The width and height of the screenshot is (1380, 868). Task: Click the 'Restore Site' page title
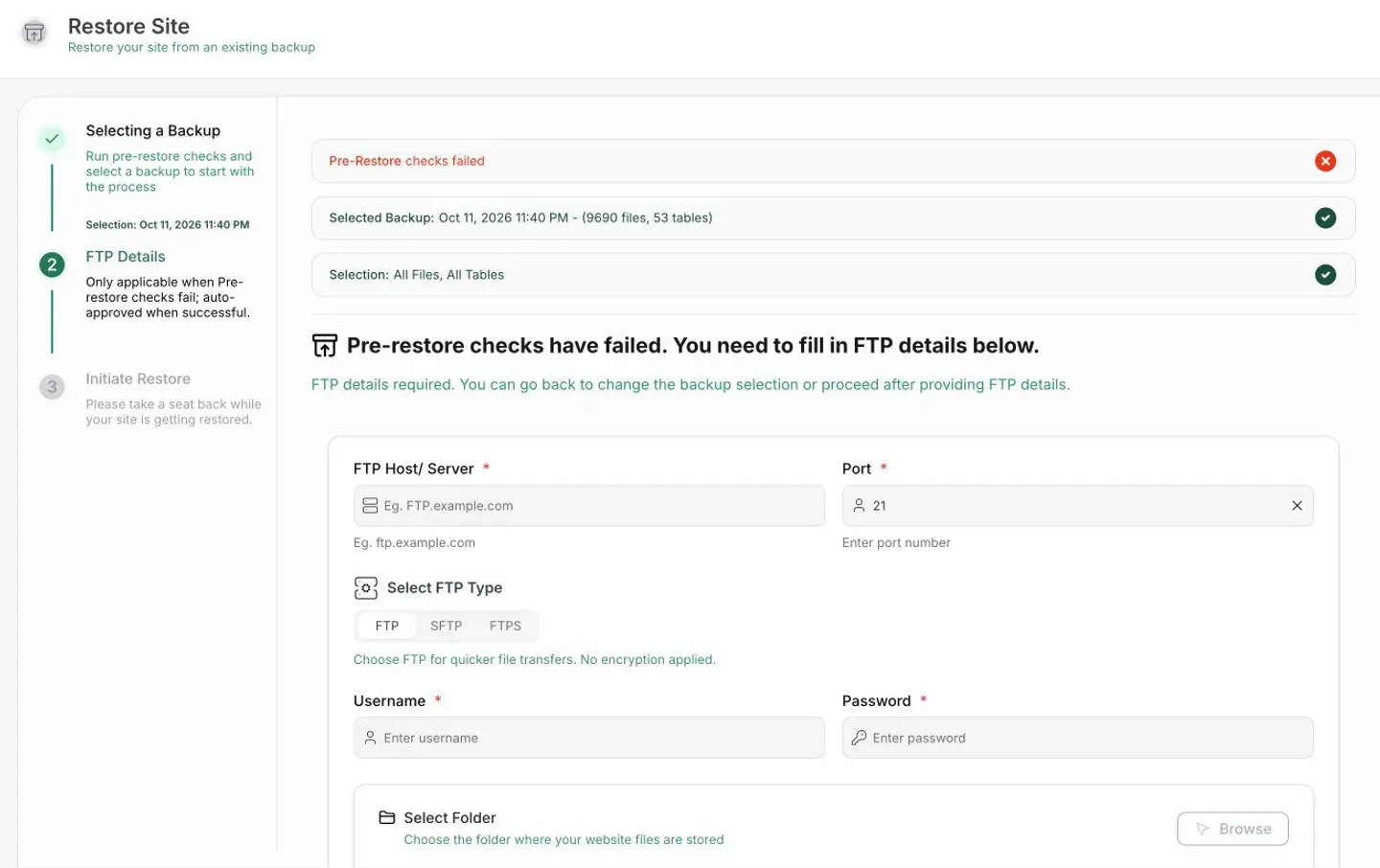pyautogui.click(x=128, y=27)
